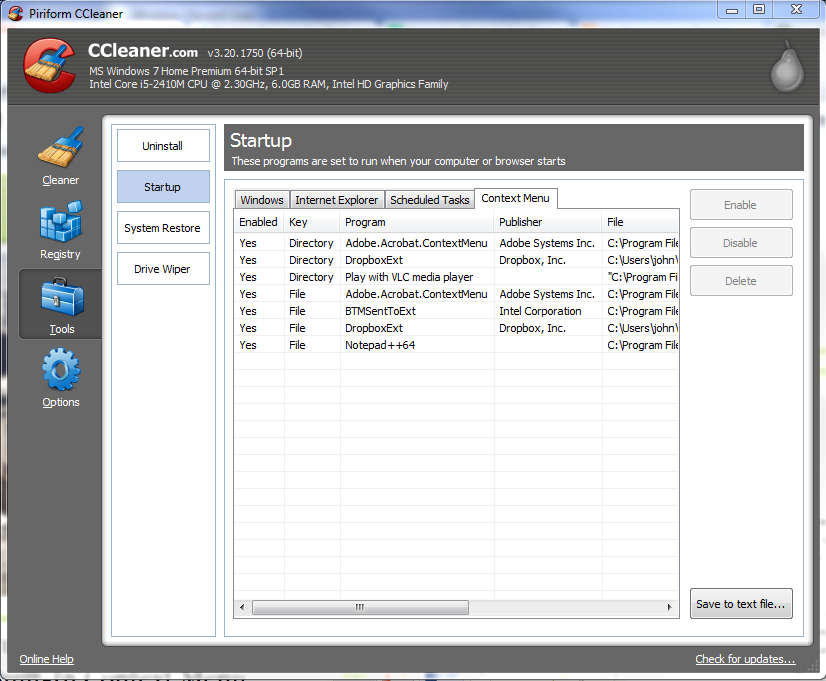Sort by the Key column header
This screenshot has width=826, height=681.
312,222
